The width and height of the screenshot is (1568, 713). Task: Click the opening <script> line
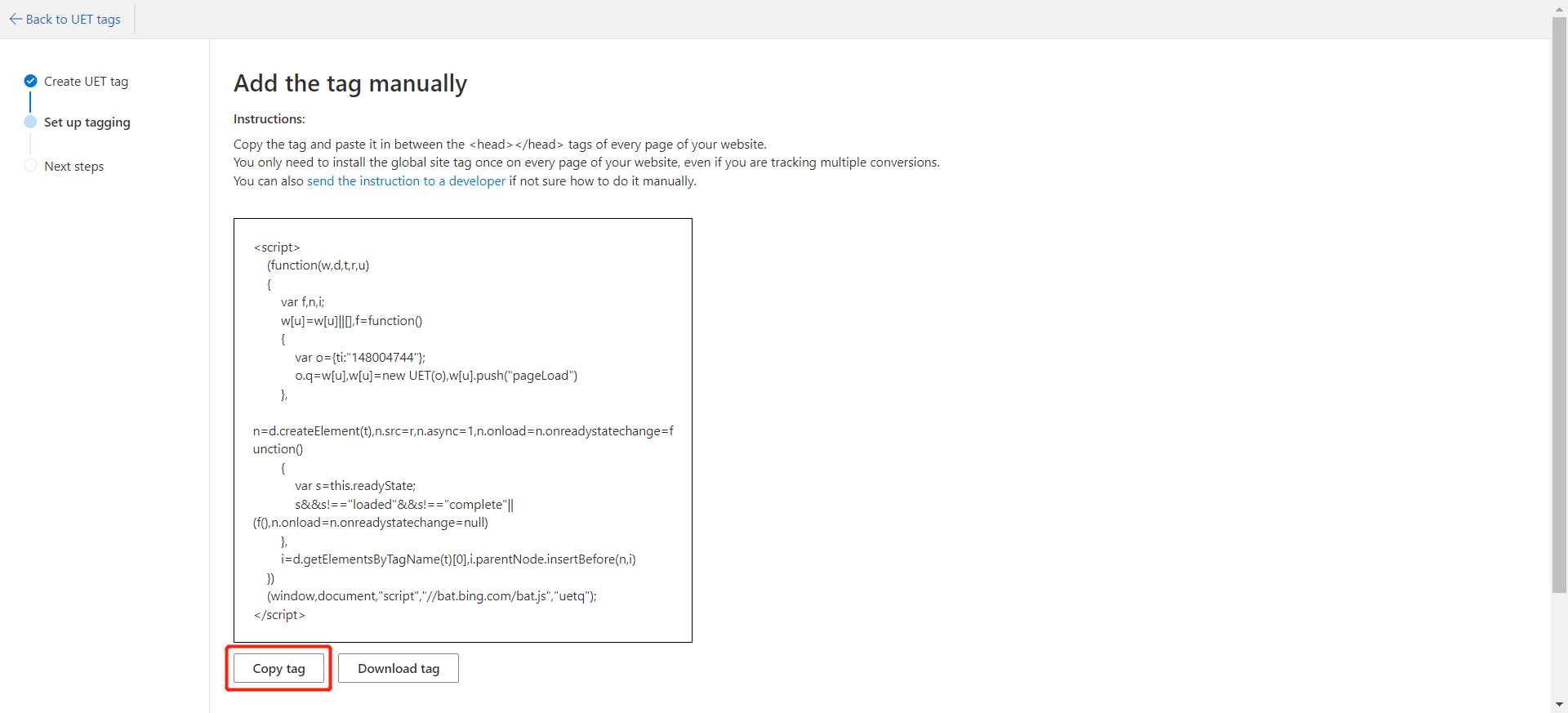tap(277, 247)
